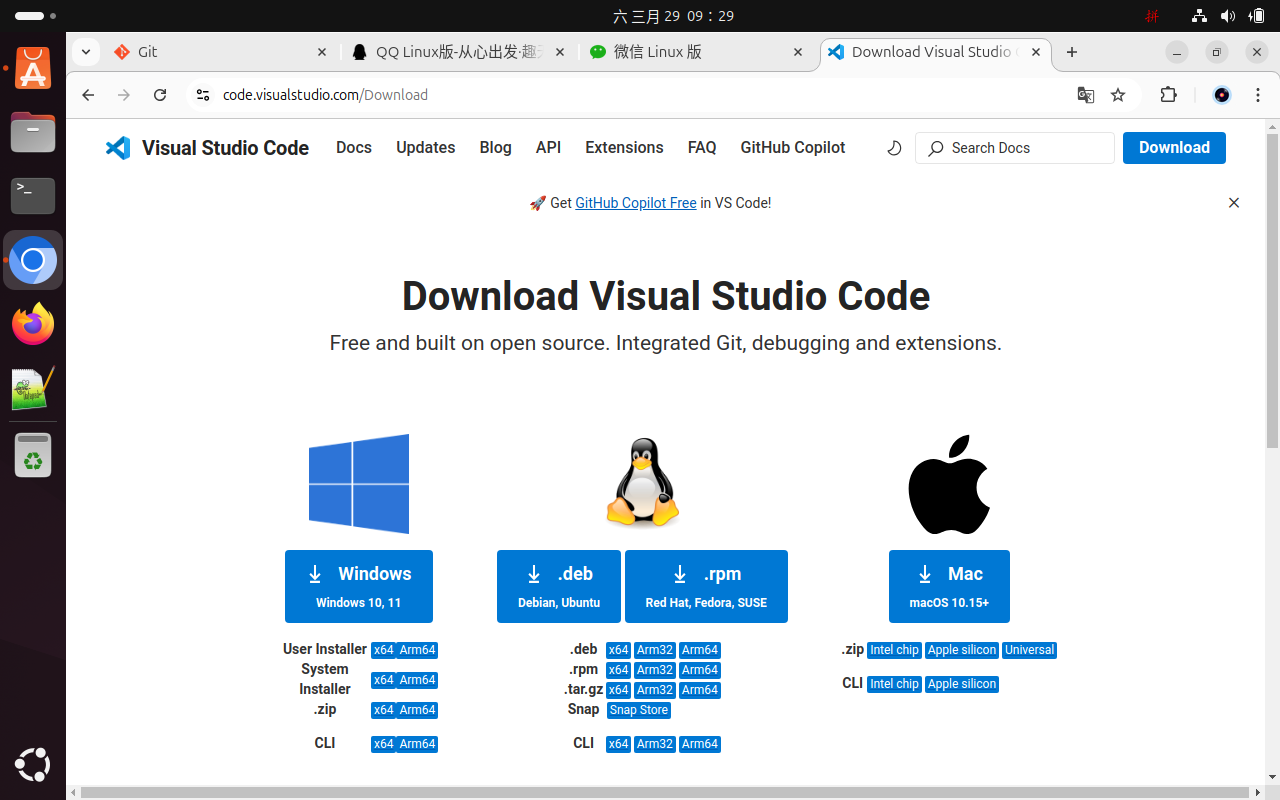
Task: Click the system volume icon in top bar
Action: (1228, 16)
